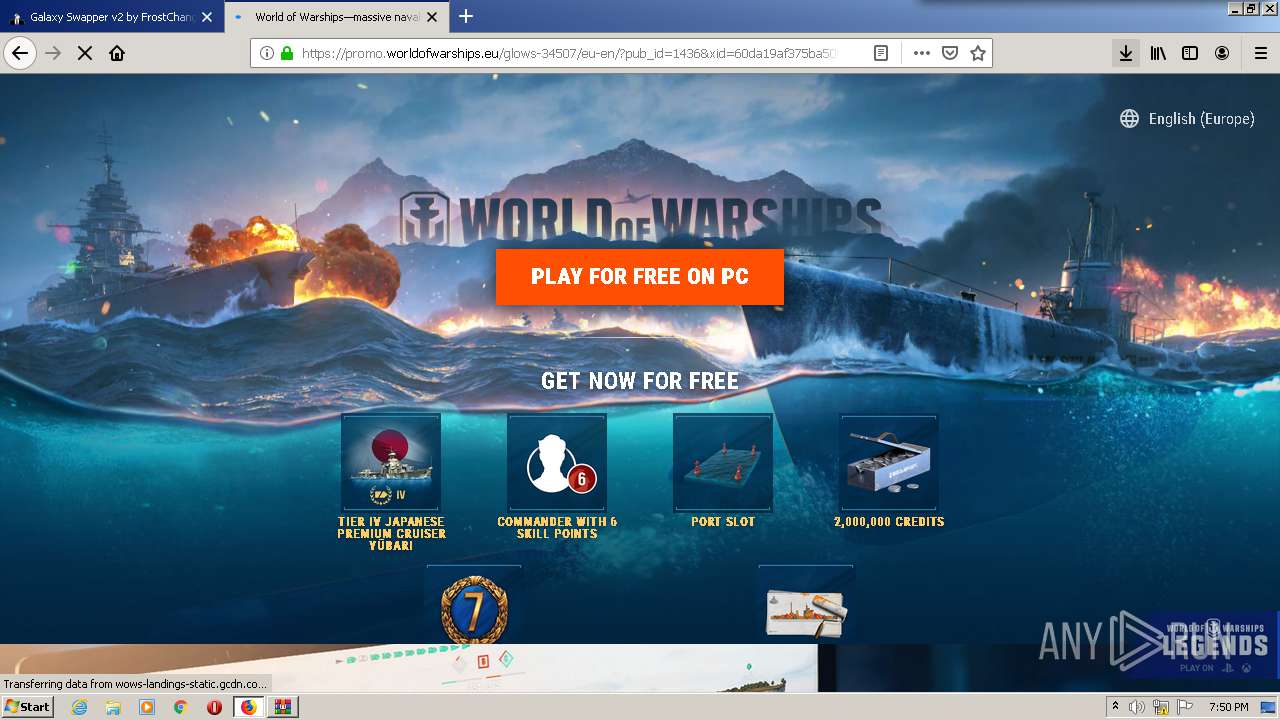Screen dimensions: 1280x720
Task: Close the World of Warships tab
Action: [433, 17]
